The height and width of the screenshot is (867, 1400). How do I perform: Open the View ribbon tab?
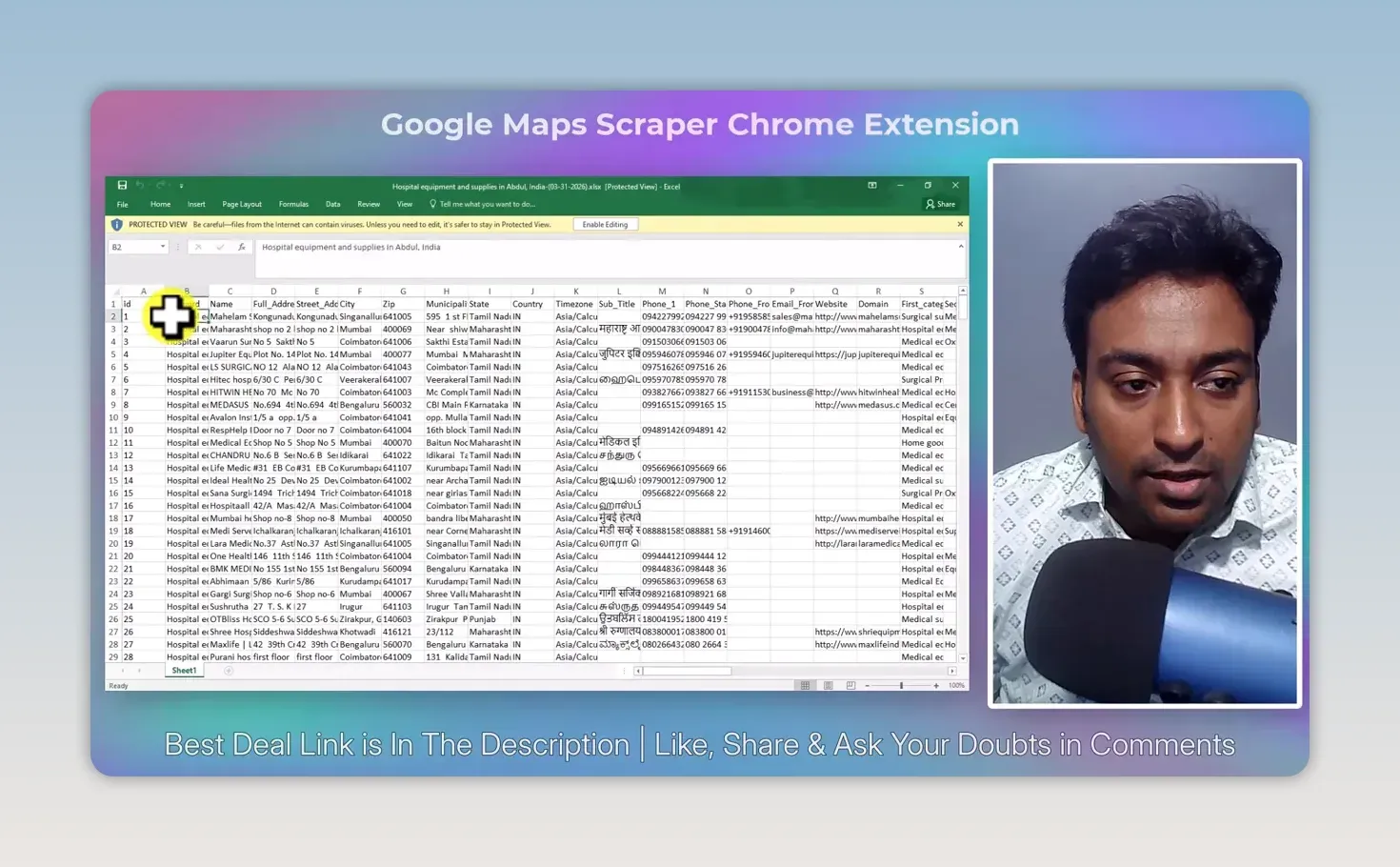405,205
